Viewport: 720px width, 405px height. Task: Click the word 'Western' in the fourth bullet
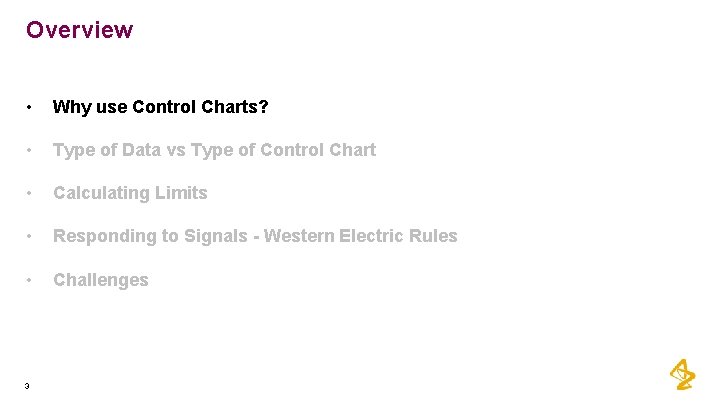tap(298, 236)
